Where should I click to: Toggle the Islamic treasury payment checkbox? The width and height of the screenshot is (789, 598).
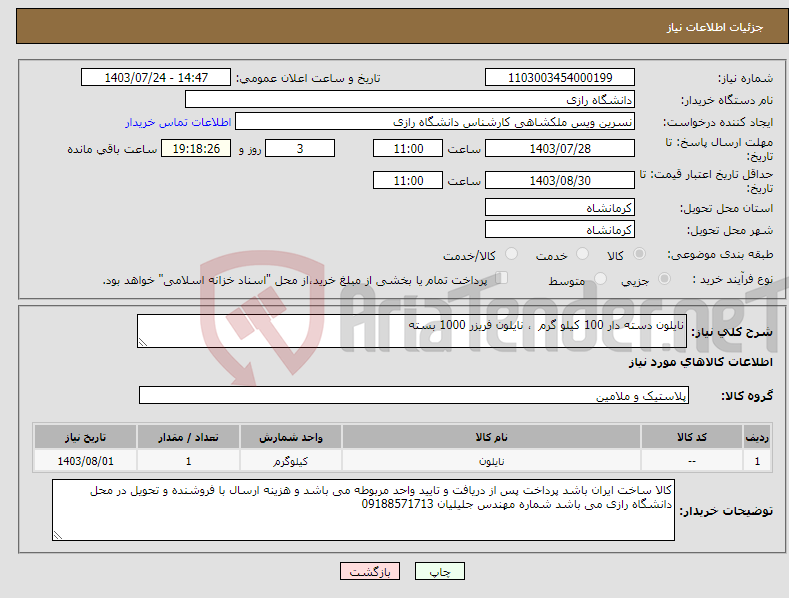502,278
